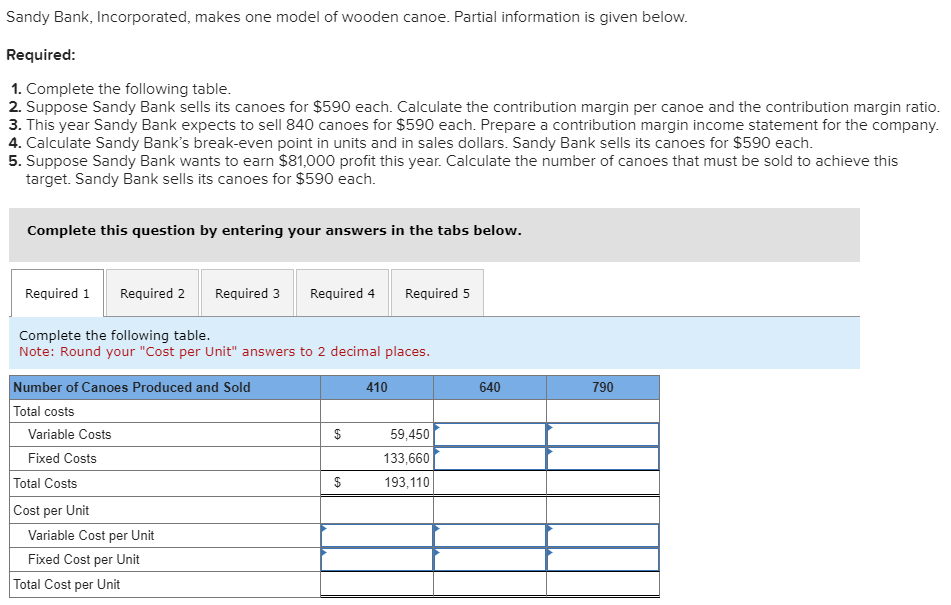Click Fixed Costs input for 790 canoes

click(x=603, y=458)
